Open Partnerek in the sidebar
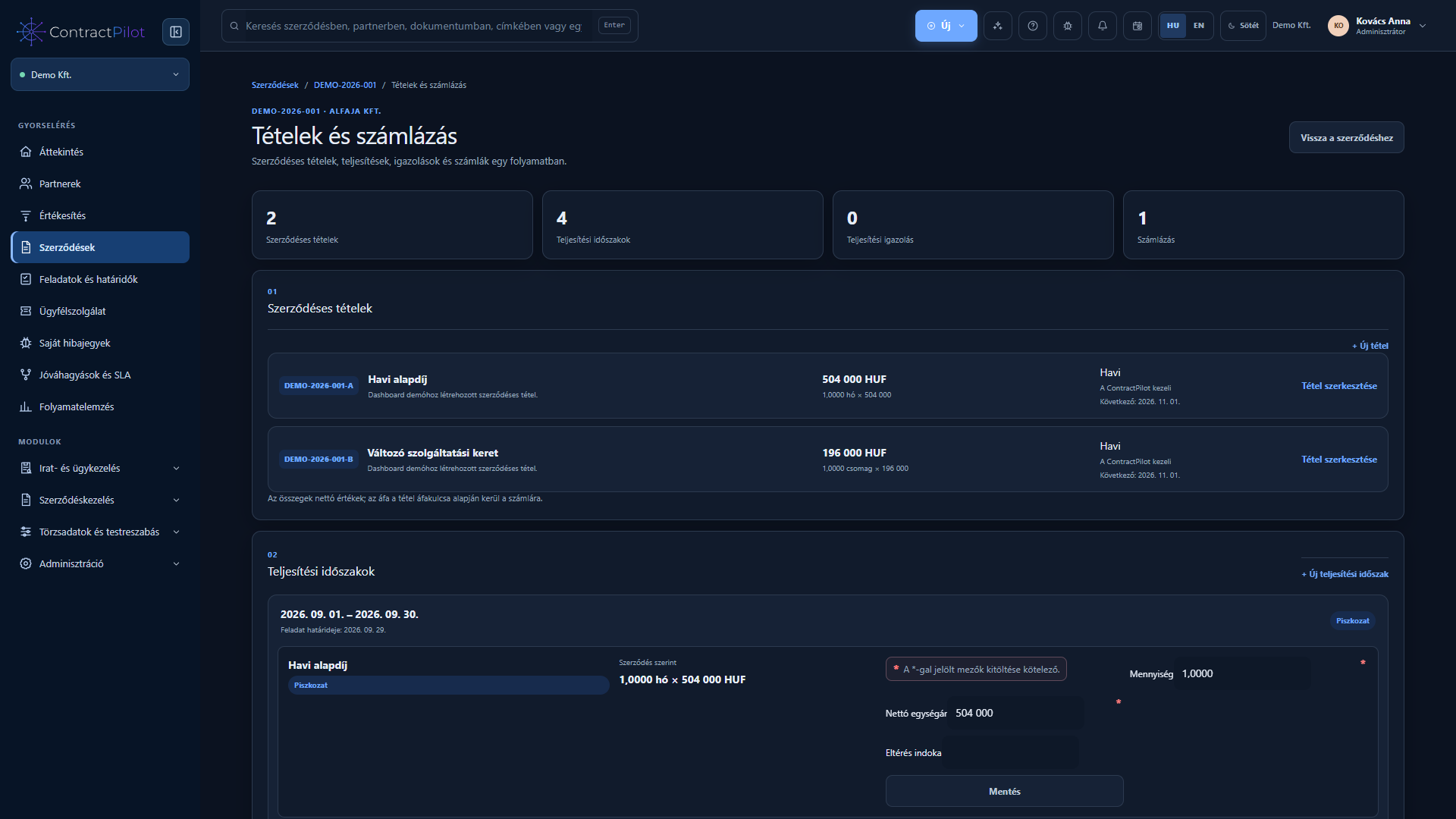 pyautogui.click(x=100, y=184)
